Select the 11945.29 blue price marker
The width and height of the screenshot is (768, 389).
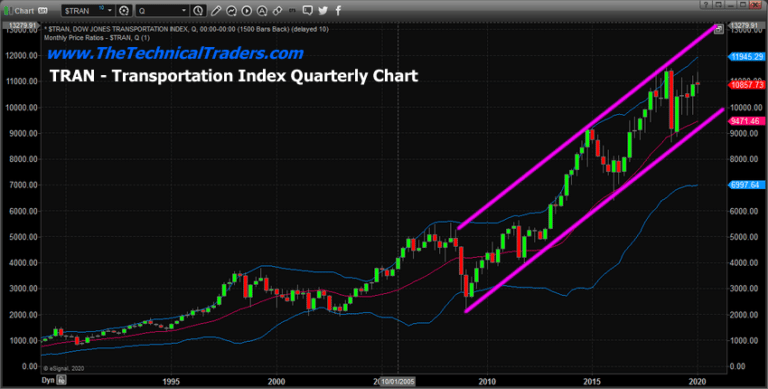pyautogui.click(x=746, y=56)
